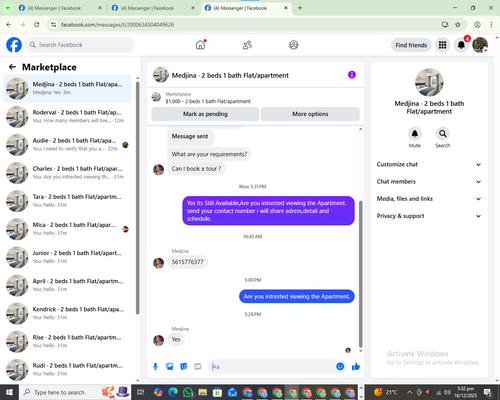Reload the page with the refresh icon
500x400 pixels.
(37, 24)
